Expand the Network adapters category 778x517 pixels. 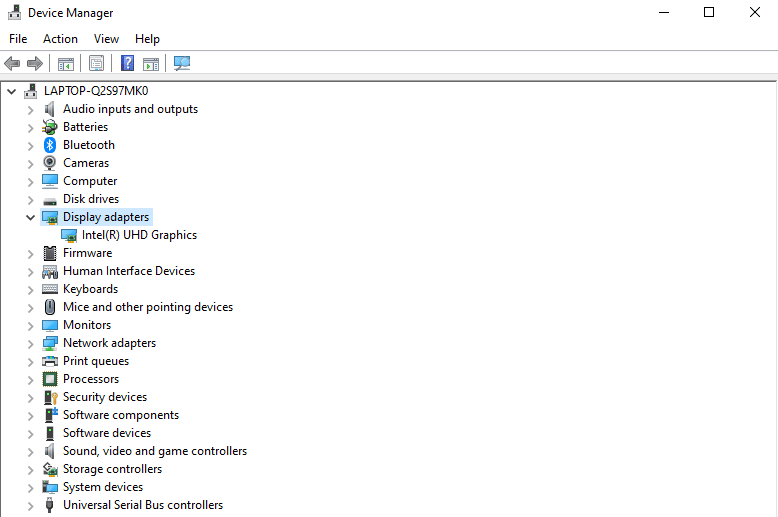tap(30, 343)
